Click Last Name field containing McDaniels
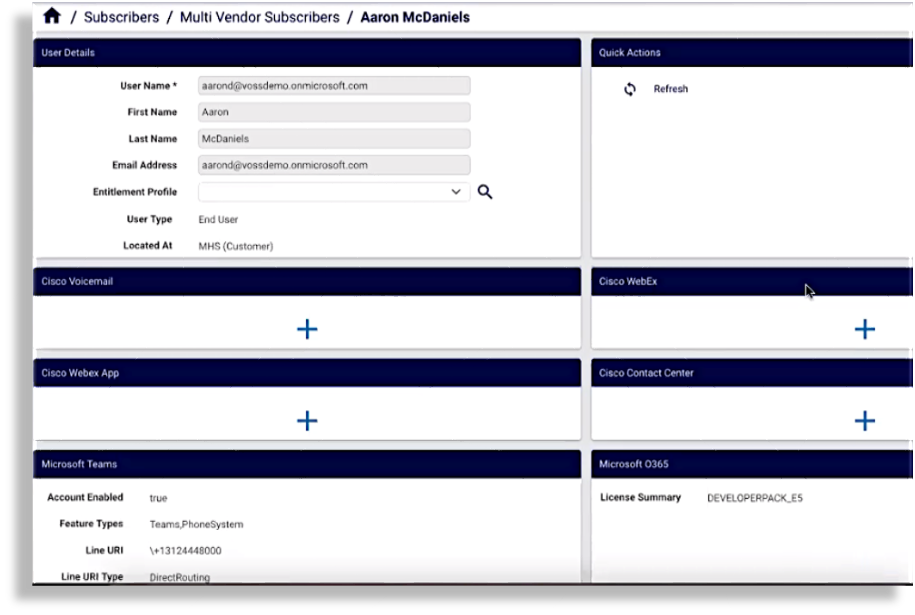This screenshot has width=915, height=615. click(x=334, y=138)
